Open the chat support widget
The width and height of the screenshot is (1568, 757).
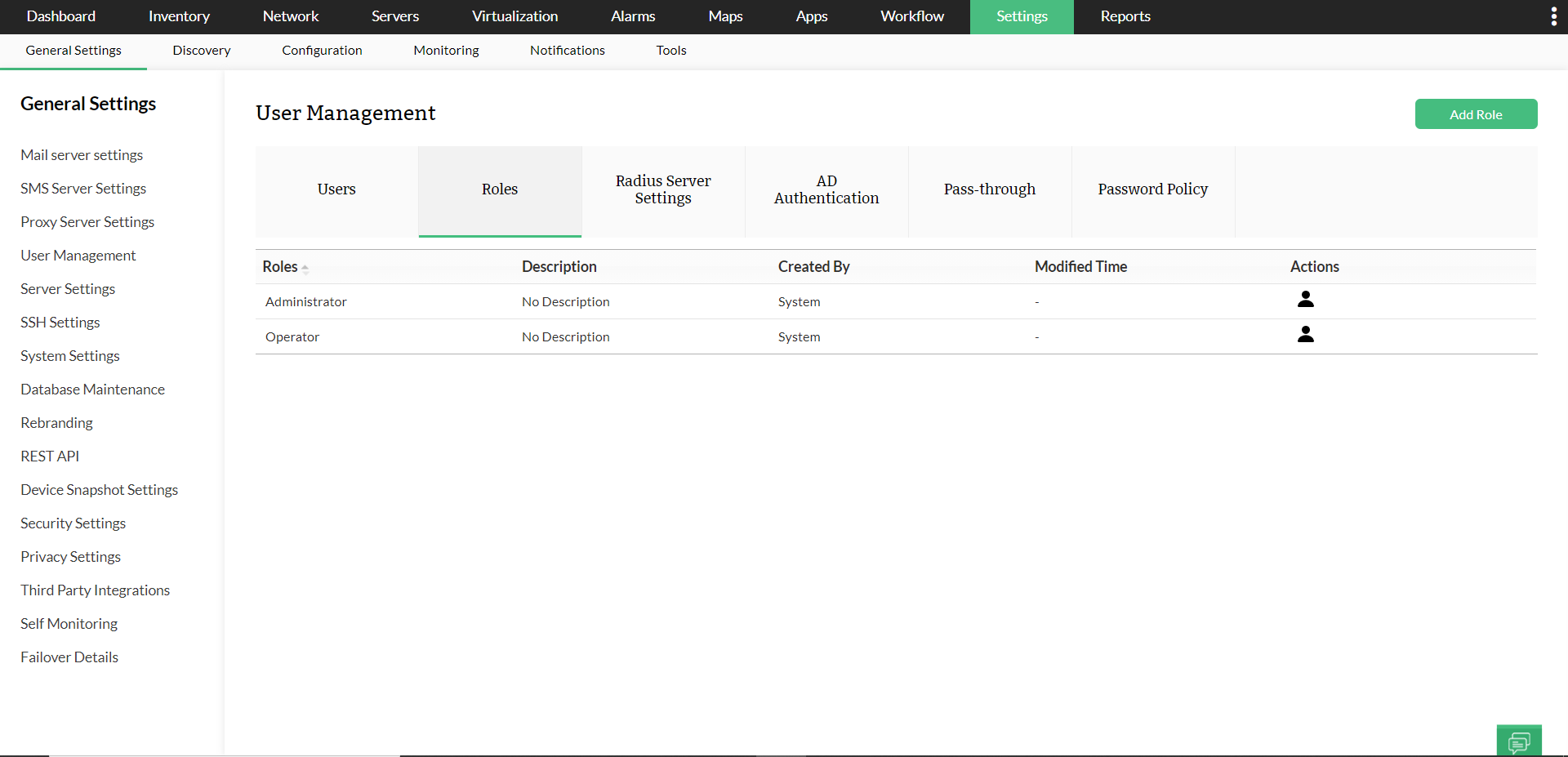pyautogui.click(x=1520, y=740)
